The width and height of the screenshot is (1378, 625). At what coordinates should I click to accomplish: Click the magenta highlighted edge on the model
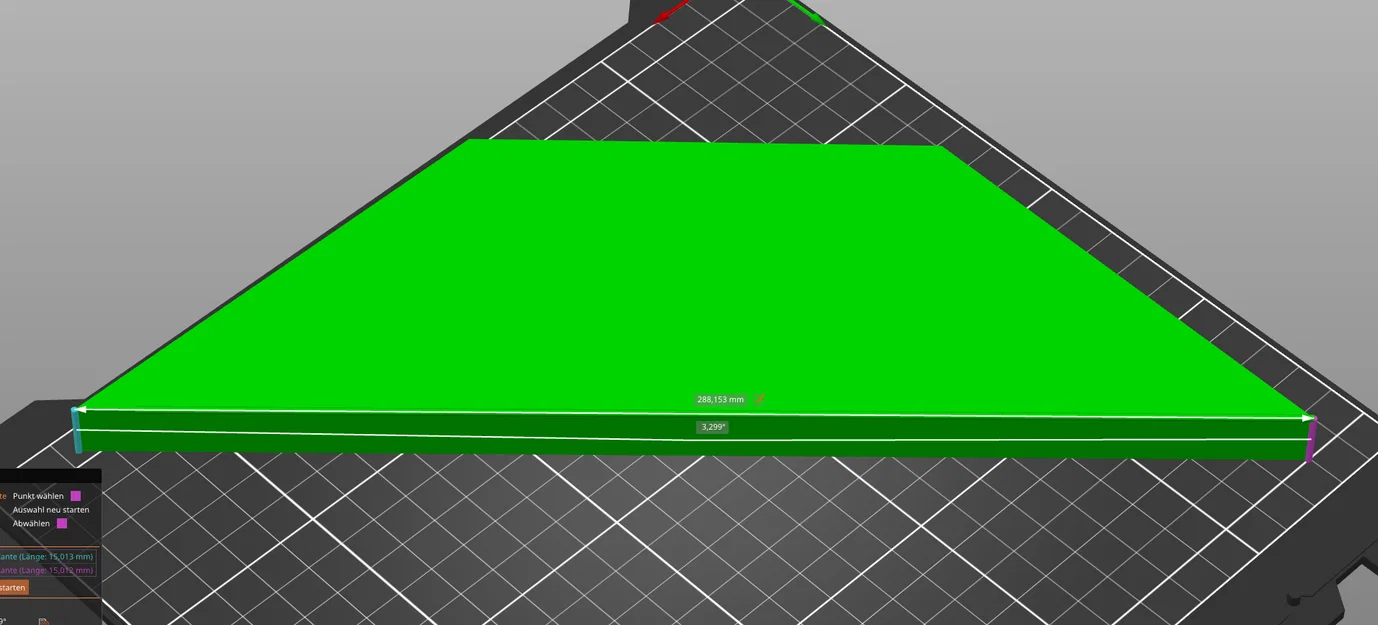1311,439
